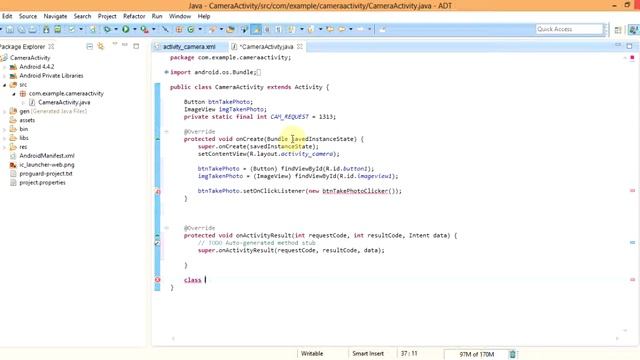Viewport: 640px width, 360px height.
Task: Collapse all in Package Explorer
Action: tap(90, 47)
